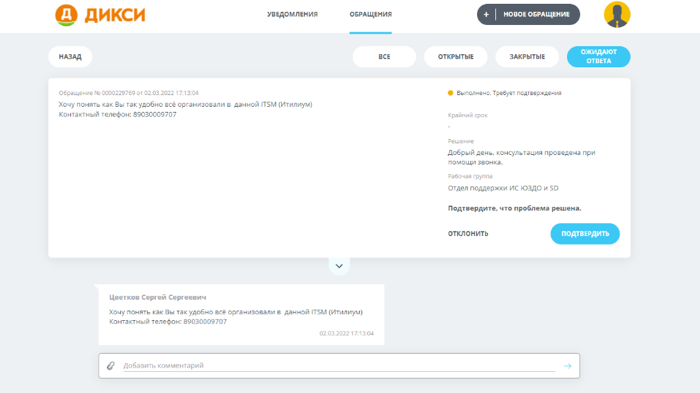Click work group Отдел поддержки ИС ЮЗДО и SD
This screenshot has height=393, width=700.
pos(503,188)
